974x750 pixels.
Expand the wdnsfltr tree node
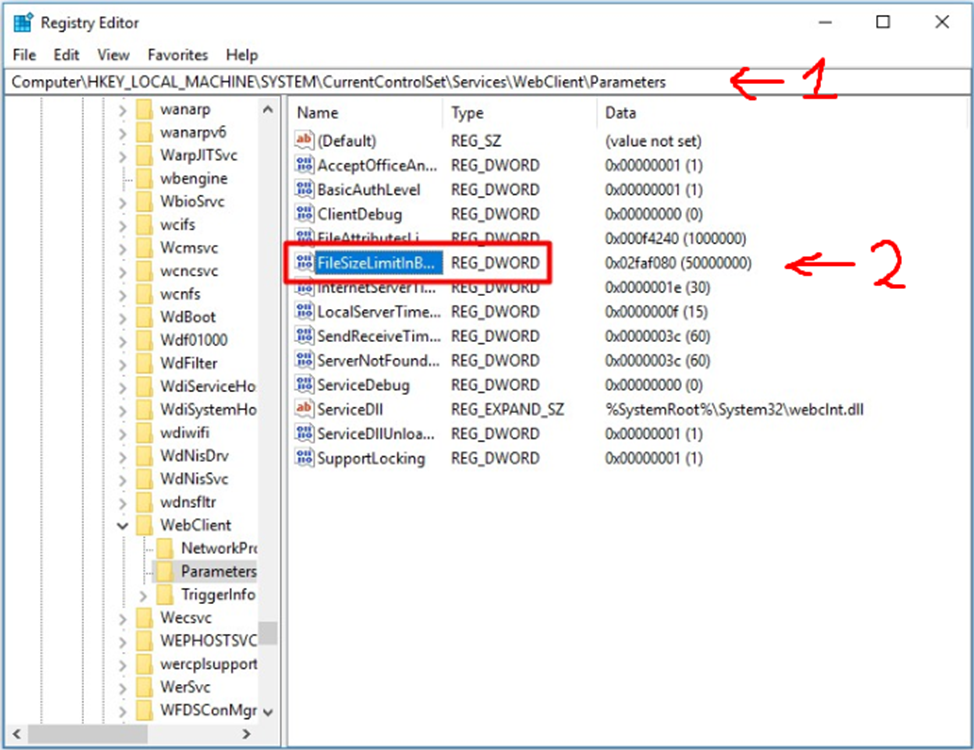(122, 503)
